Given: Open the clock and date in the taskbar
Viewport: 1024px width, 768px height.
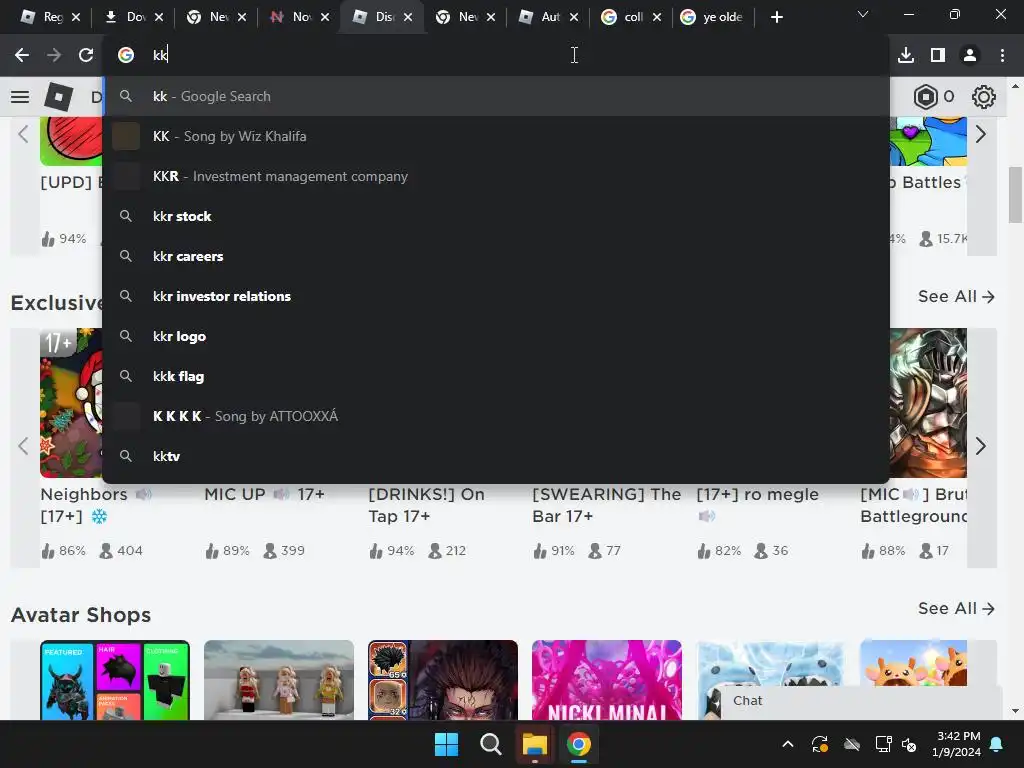Looking at the screenshot, I should (x=958, y=744).
